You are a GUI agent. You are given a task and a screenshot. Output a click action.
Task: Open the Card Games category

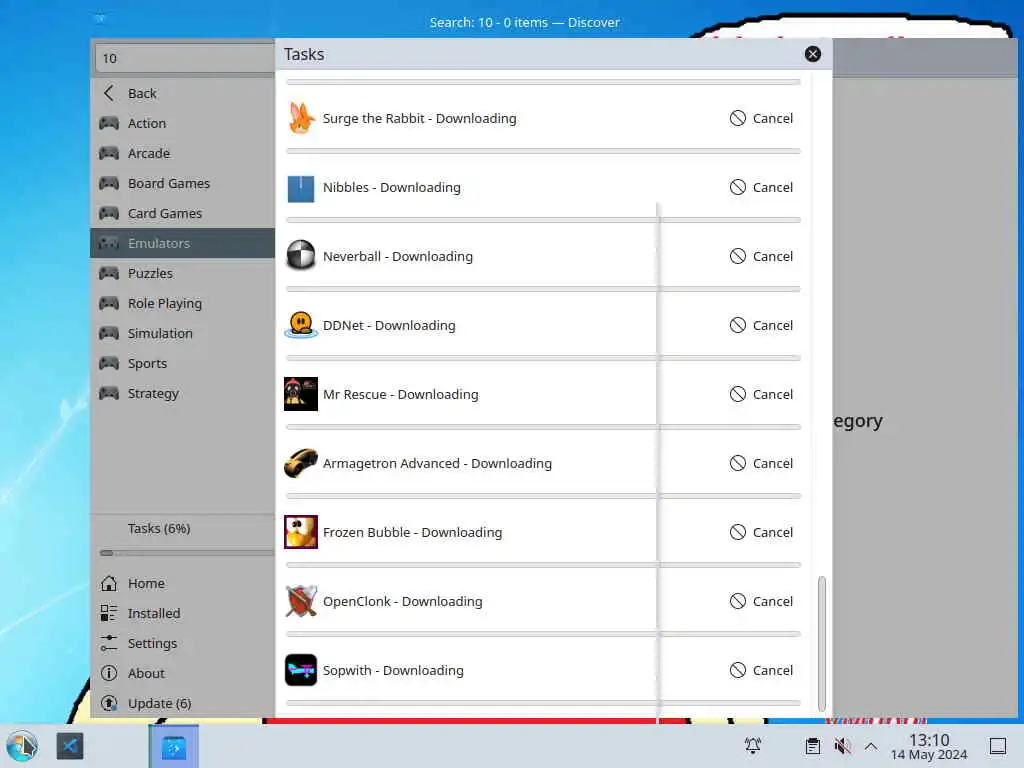pos(183,214)
